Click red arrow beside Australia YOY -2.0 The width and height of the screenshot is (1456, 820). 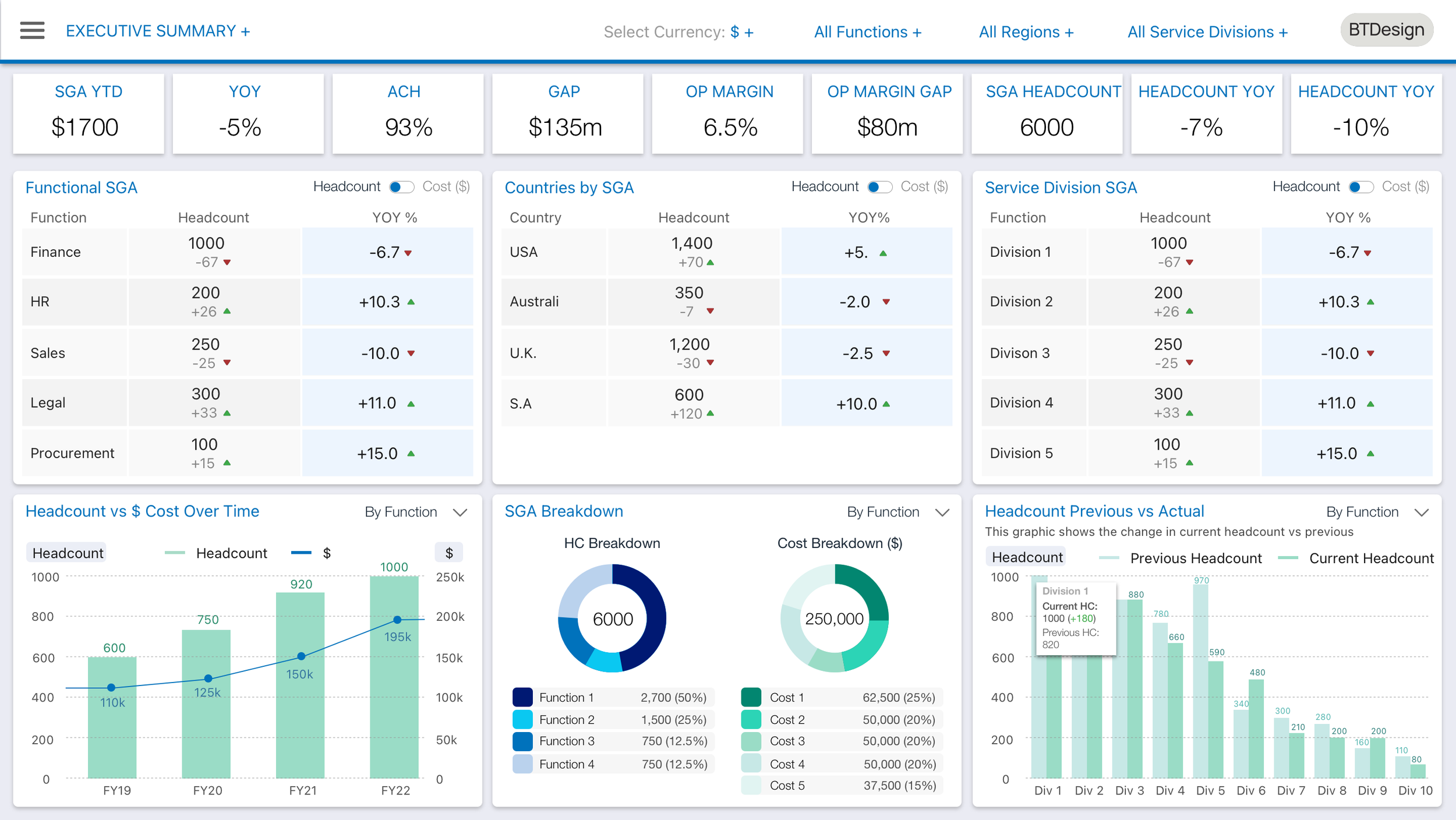pyautogui.click(x=886, y=302)
